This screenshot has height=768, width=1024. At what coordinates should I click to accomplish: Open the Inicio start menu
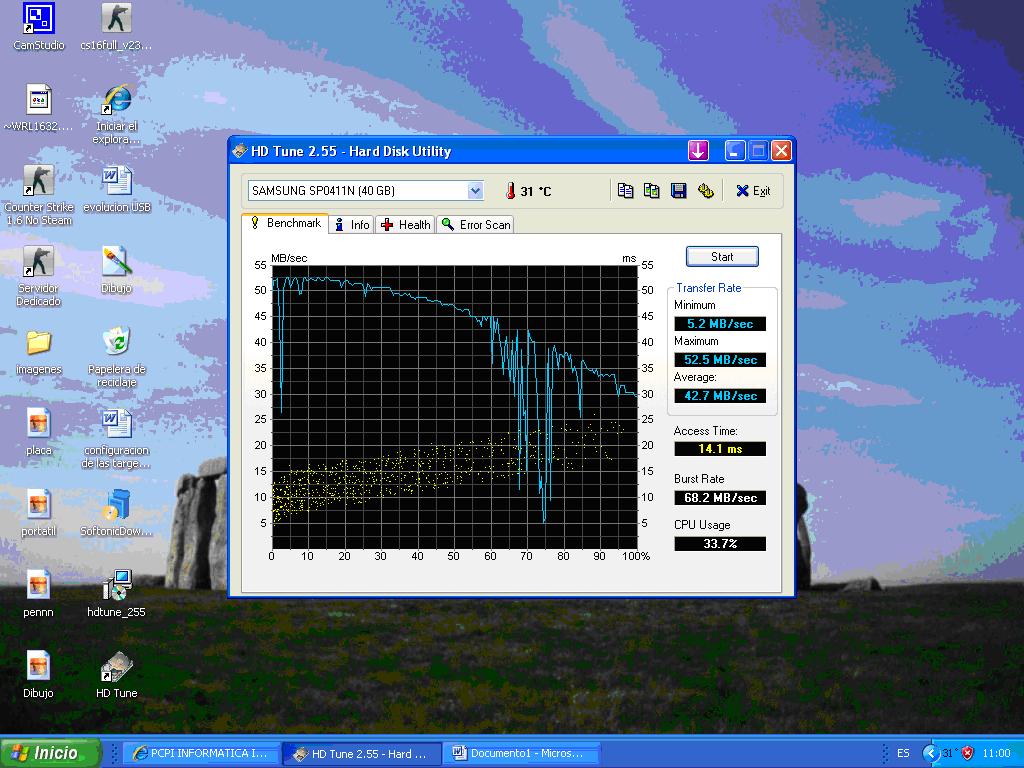click(x=50, y=753)
